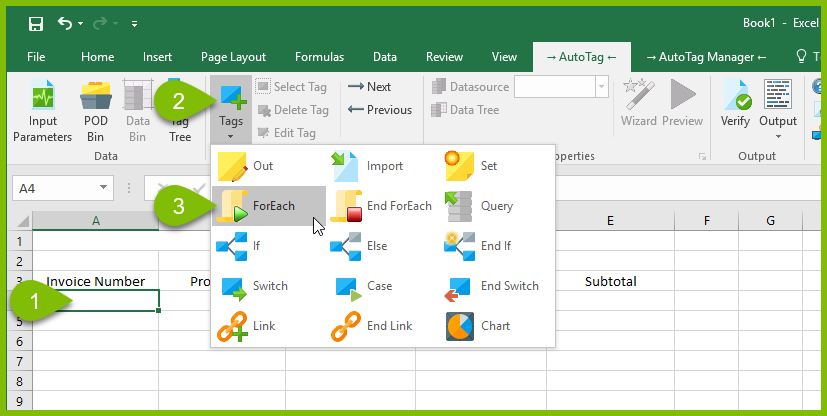Insert an End Link tag
Screen dimensions: 827x416
[382, 326]
